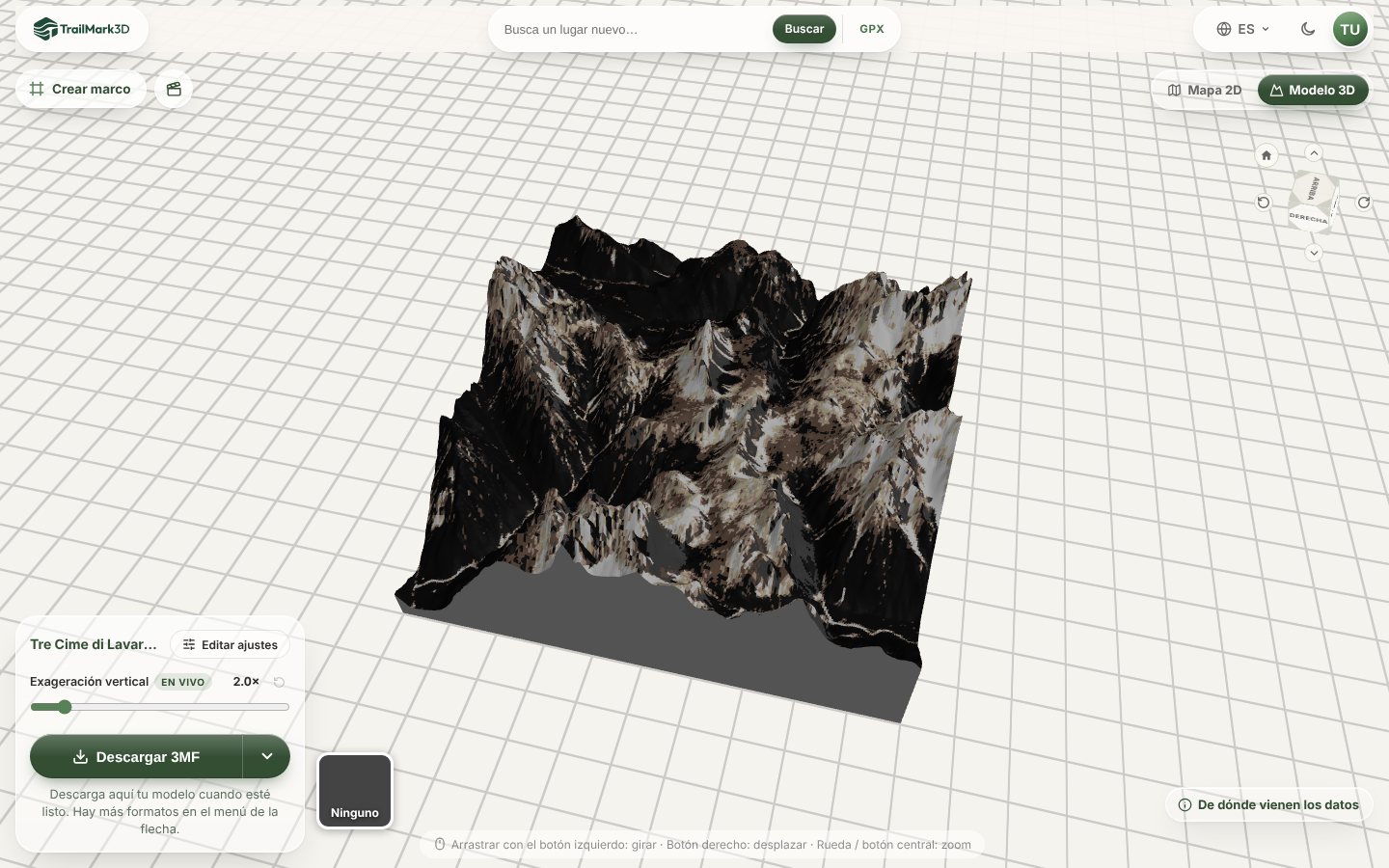Screen dimensions: 1389x868
Task: Open the TU user avatar menu
Action: pos(1349,29)
